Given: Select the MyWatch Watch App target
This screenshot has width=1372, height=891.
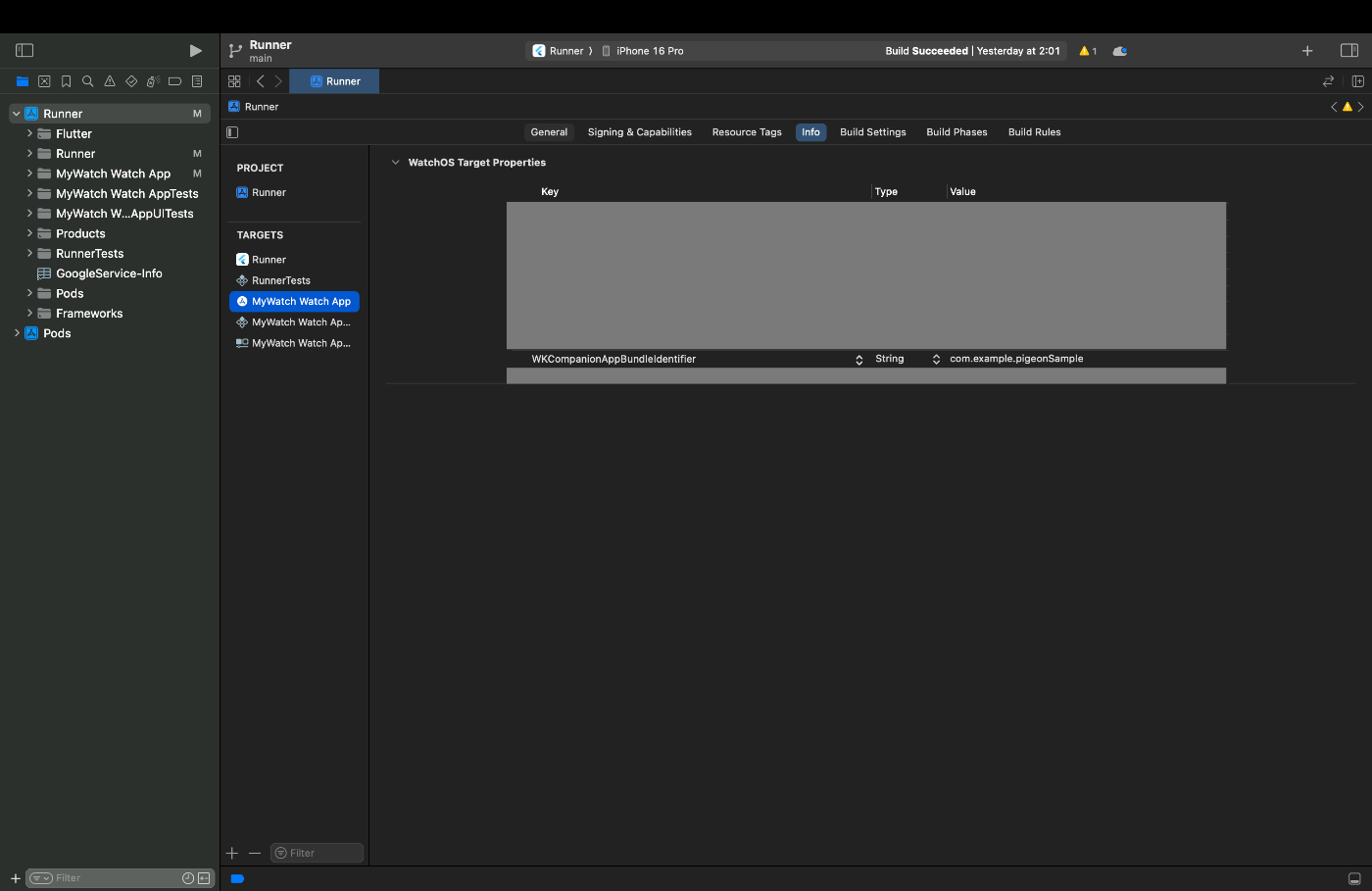Looking at the screenshot, I should (x=294, y=301).
